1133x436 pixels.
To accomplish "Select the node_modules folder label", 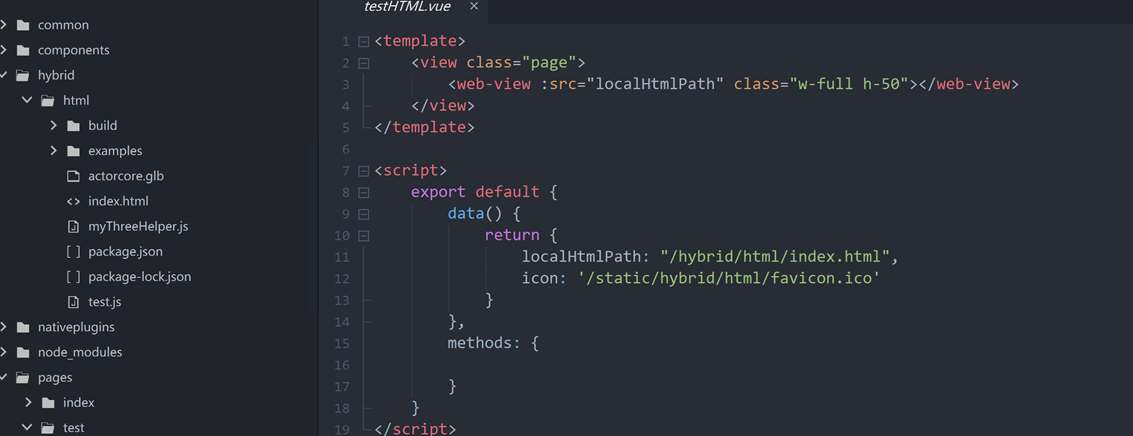I will click(x=80, y=352).
